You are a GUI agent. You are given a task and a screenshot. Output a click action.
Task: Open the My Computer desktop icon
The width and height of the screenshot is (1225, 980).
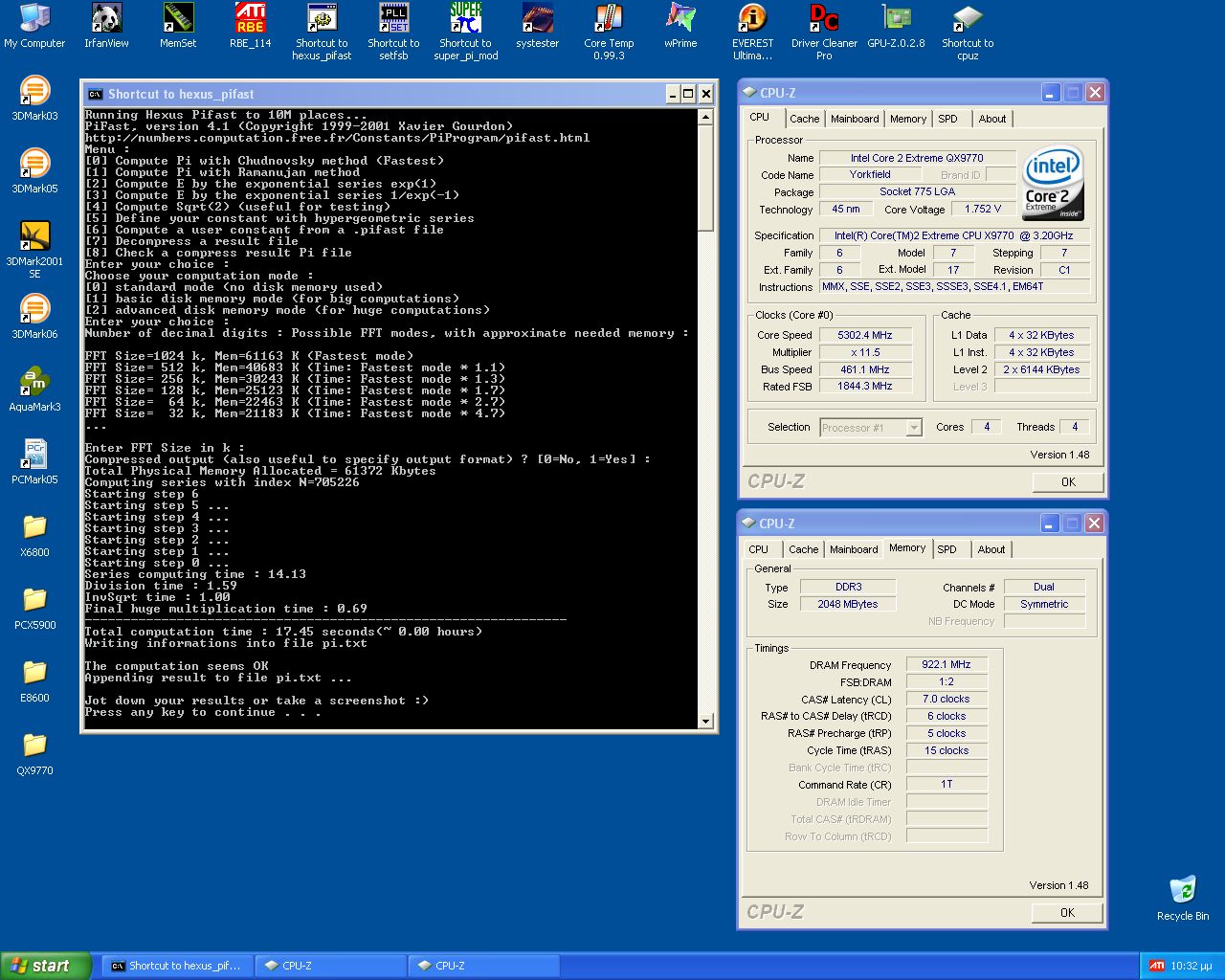34,26
